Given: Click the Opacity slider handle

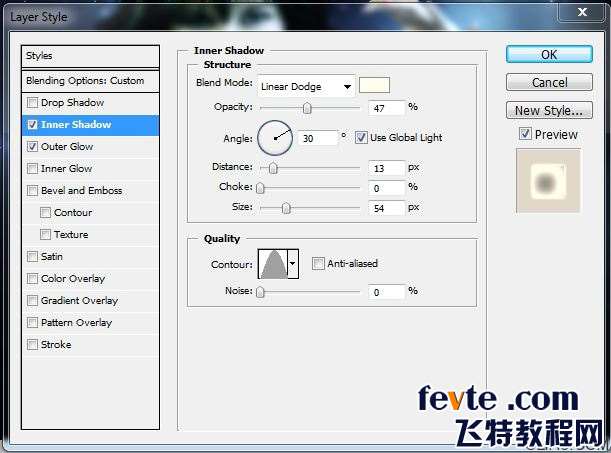Looking at the screenshot, I should [307, 108].
